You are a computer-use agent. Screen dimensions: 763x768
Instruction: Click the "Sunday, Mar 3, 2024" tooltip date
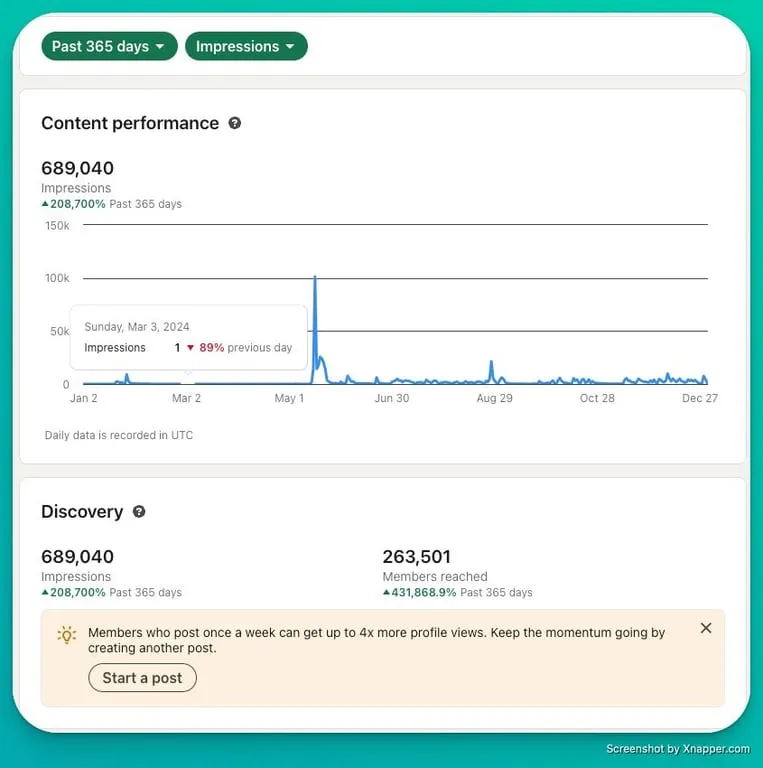pos(137,327)
